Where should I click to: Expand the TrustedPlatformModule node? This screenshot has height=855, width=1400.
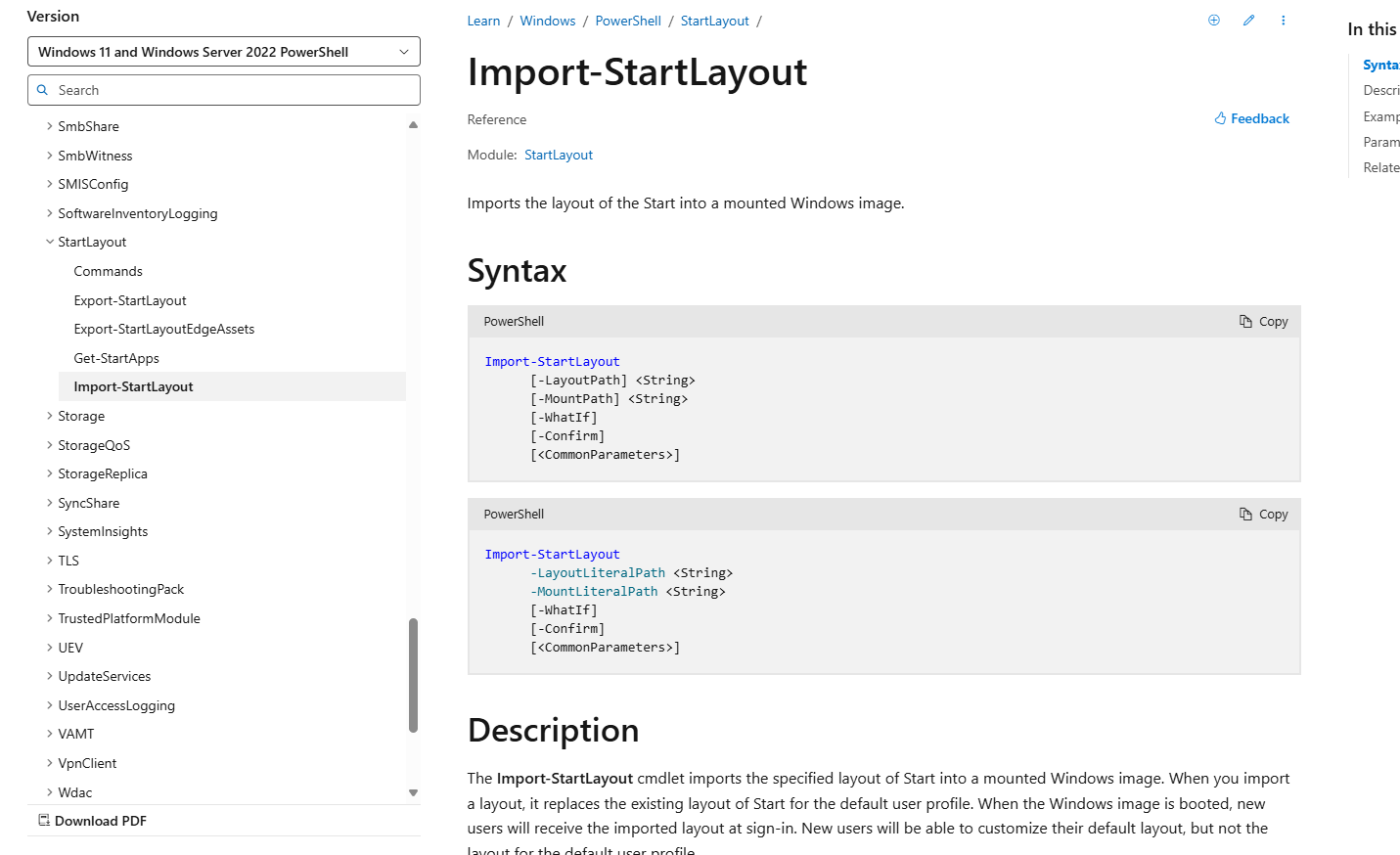tap(50, 618)
